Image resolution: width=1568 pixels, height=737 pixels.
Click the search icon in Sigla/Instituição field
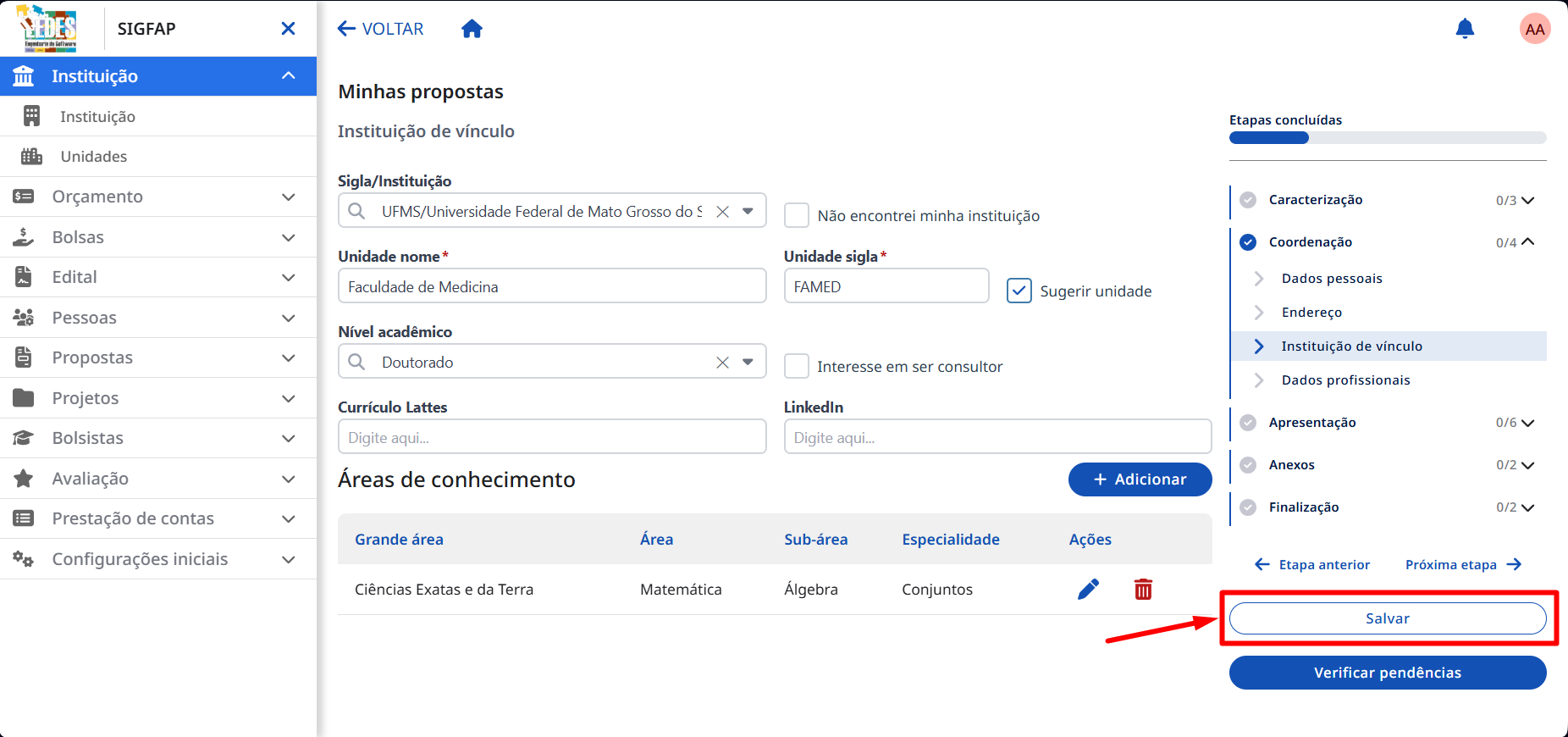pyautogui.click(x=357, y=211)
